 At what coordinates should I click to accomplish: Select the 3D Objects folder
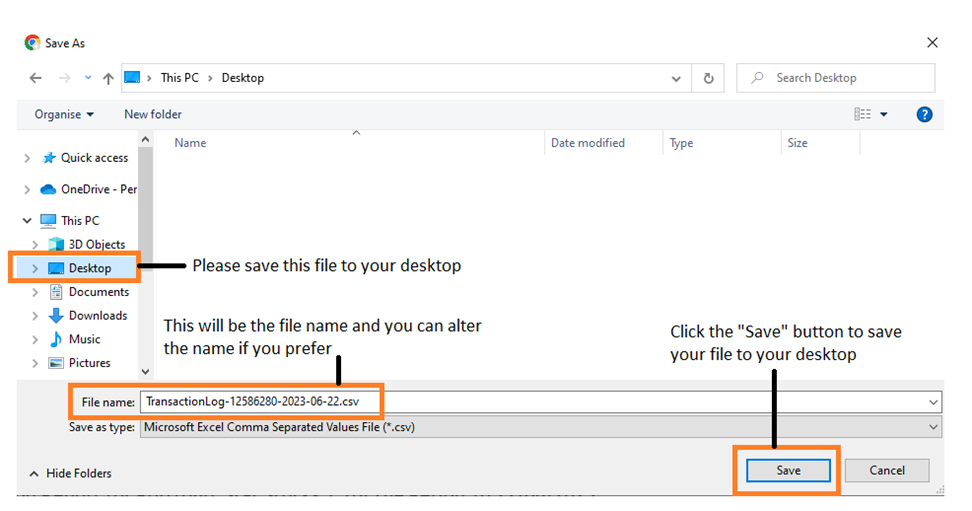point(96,244)
